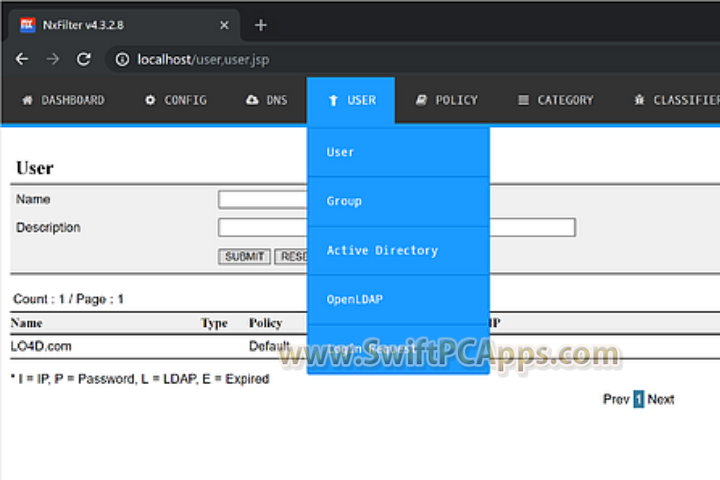Open the USER menu label

362,100
